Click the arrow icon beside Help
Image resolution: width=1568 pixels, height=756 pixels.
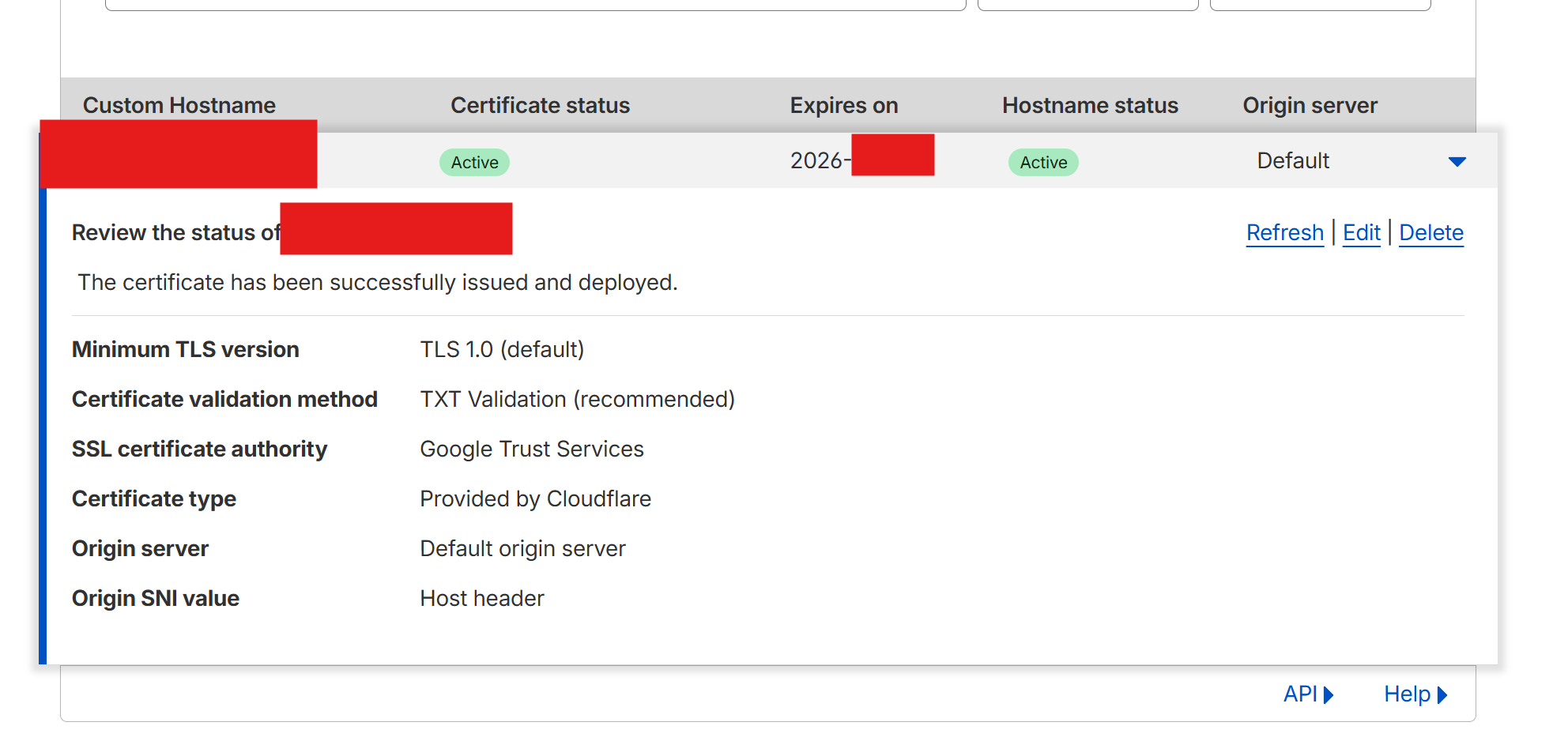[x=1442, y=695]
